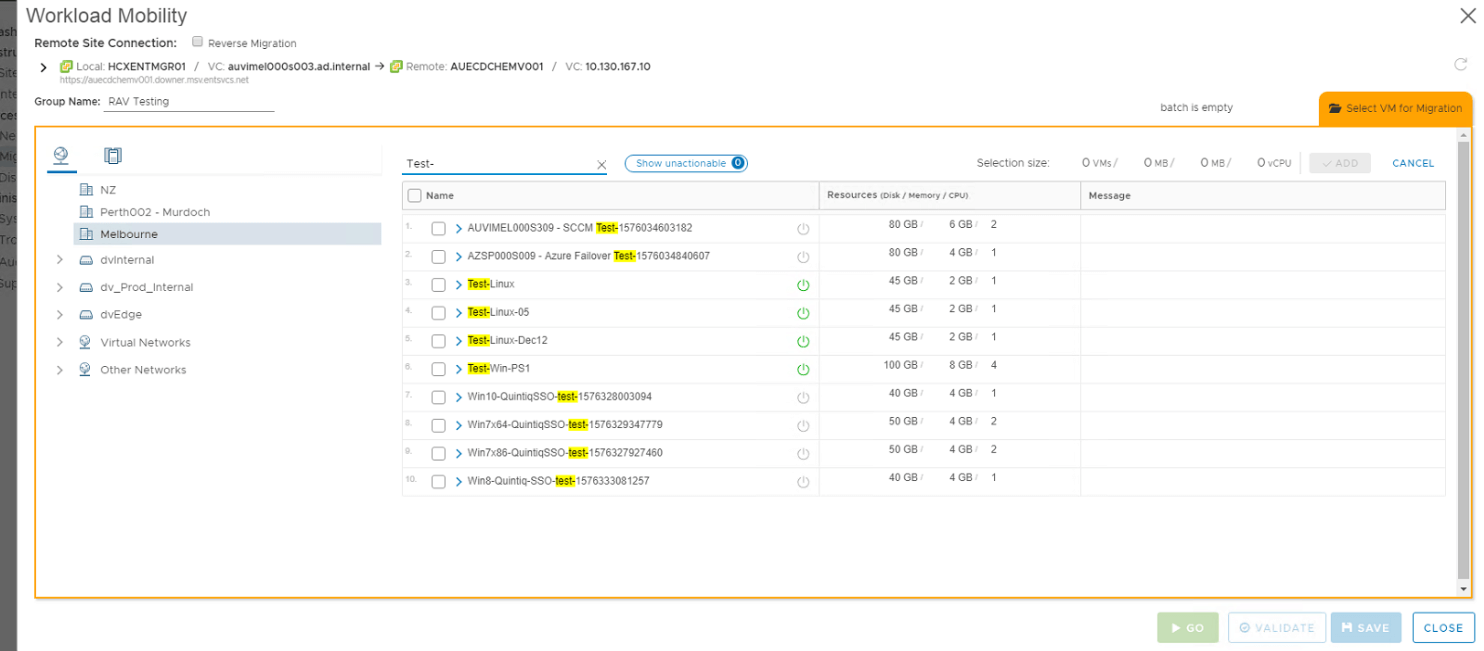Enable the Reverse Migration checkbox
This screenshot has height=651, width=1484.
pyautogui.click(x=198, y=43)
